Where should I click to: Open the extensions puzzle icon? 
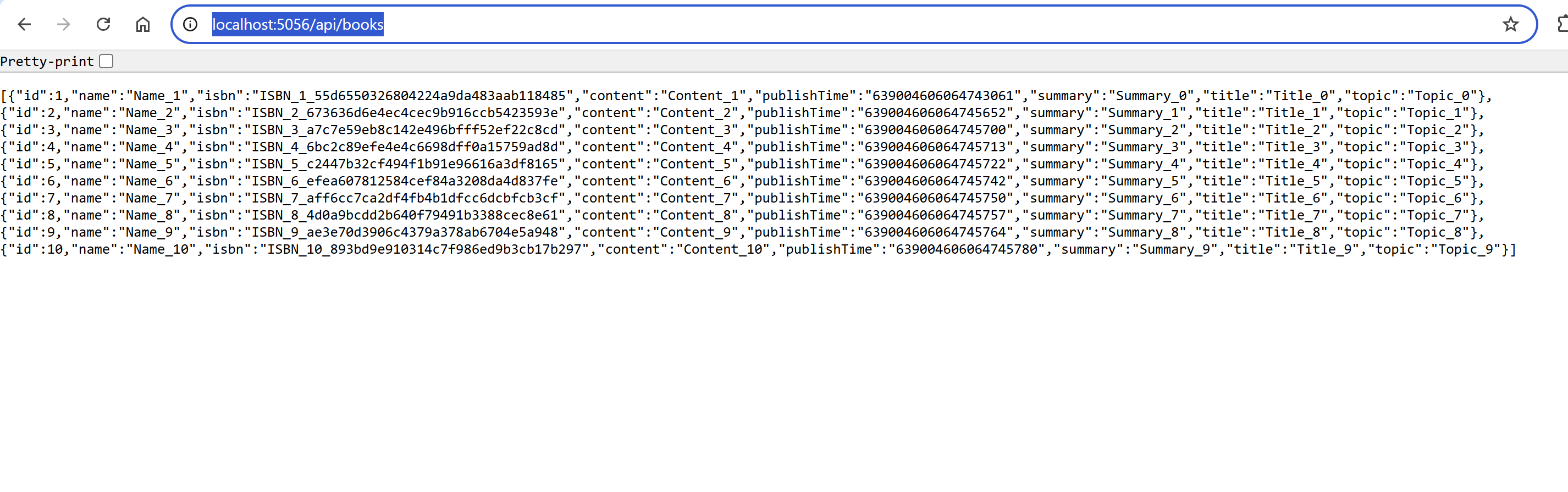coord(1562,24)
